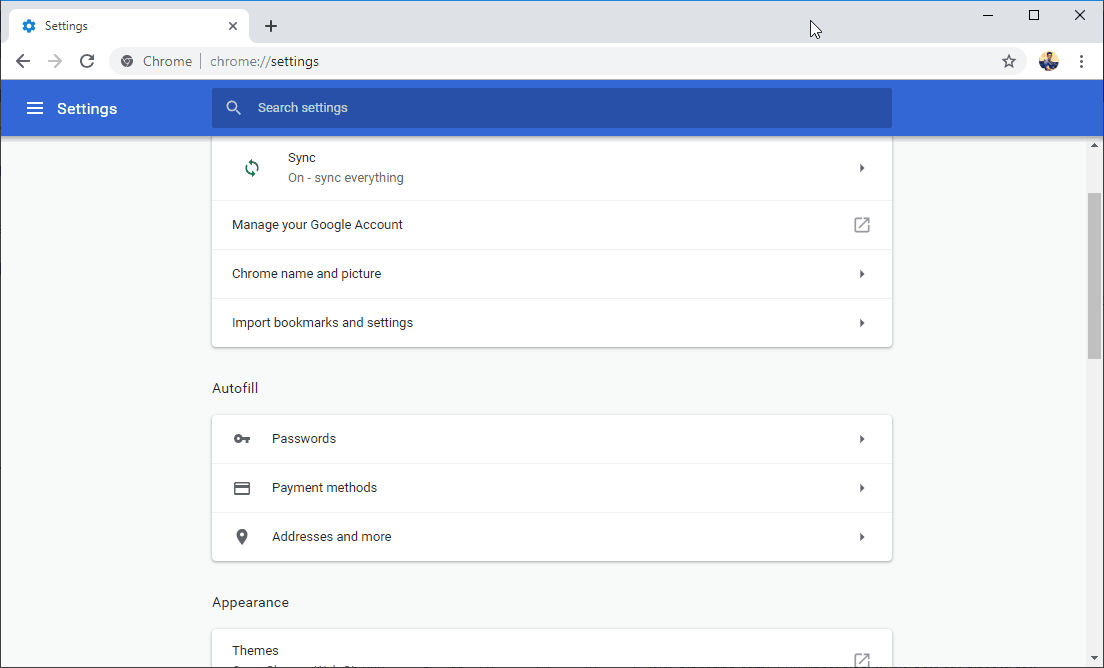Open Chrome name and picture
1104x668 pixels.
552,274
